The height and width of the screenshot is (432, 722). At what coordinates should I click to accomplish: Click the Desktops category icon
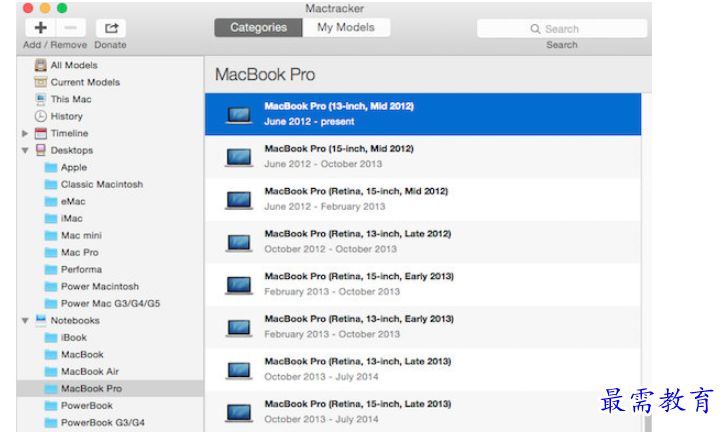click(x=41, y=150)
